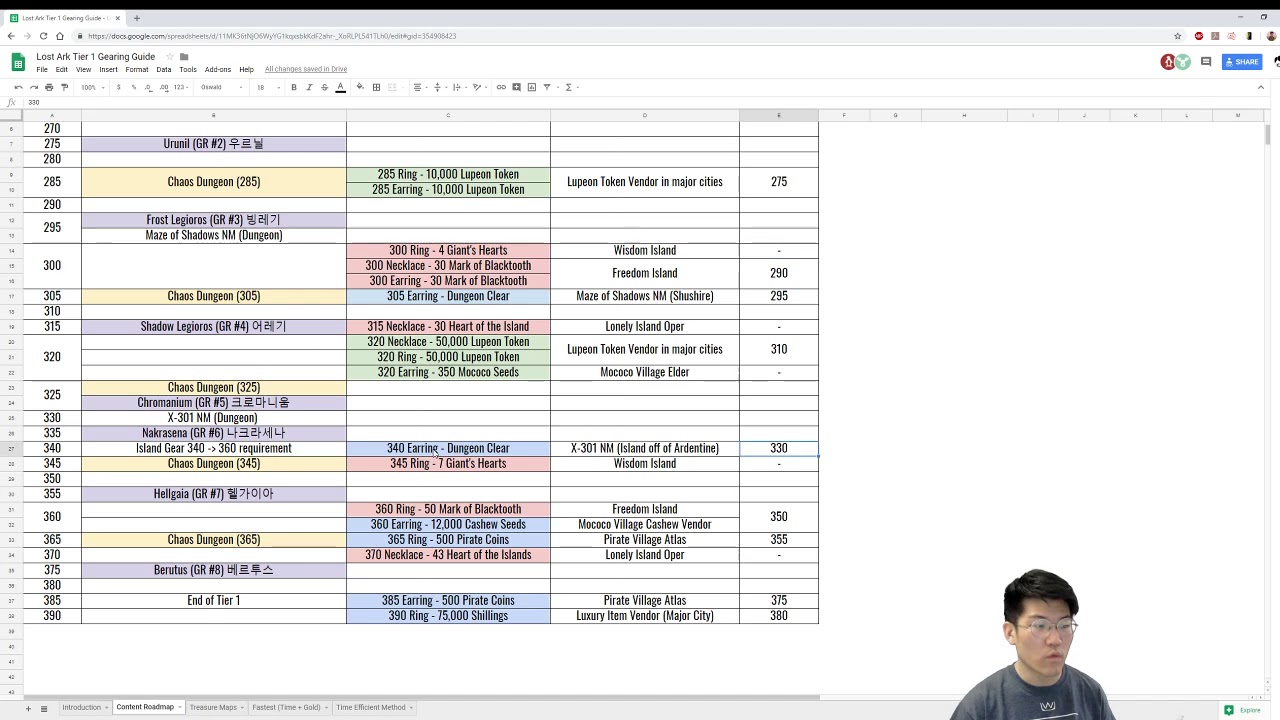This screenshot has width=1280, height=720.
Task: Open text wrapping options
Action: click(x=458, y=87)
